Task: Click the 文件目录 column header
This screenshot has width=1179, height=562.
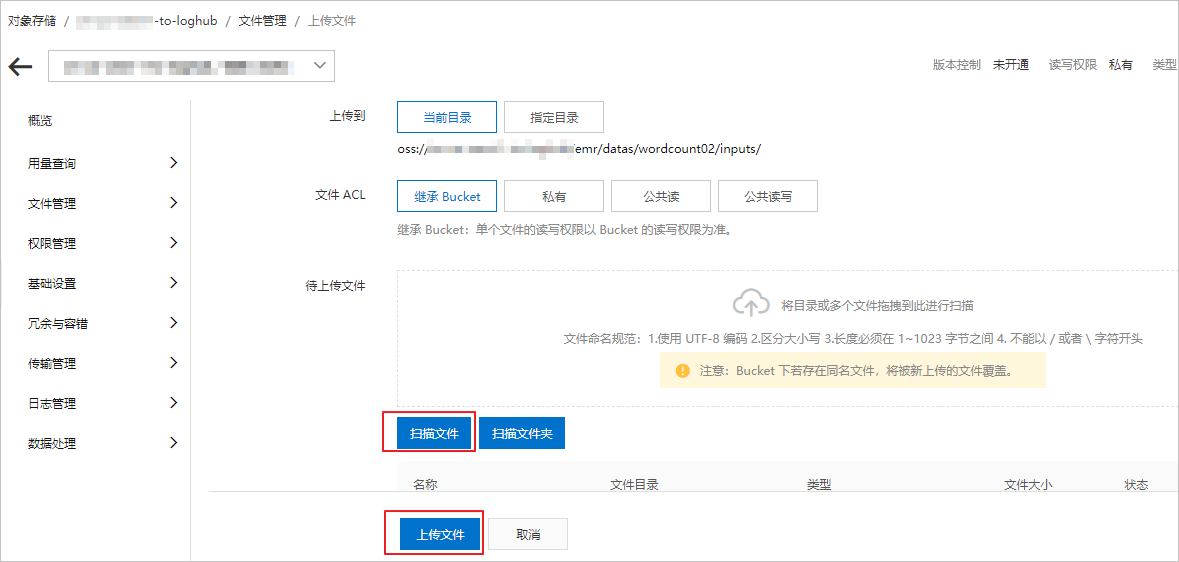Action: point(634,485)
